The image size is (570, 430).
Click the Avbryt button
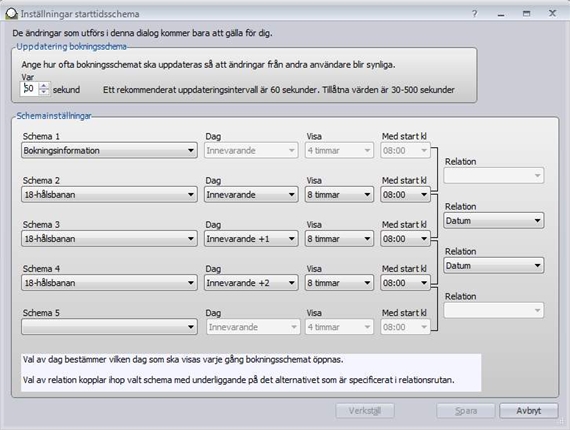click(x=529, y=411)
